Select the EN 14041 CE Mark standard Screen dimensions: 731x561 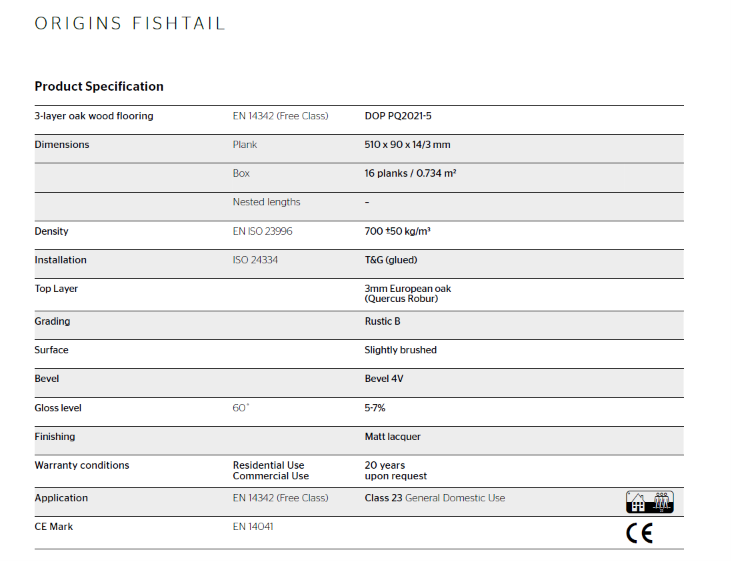253,527
